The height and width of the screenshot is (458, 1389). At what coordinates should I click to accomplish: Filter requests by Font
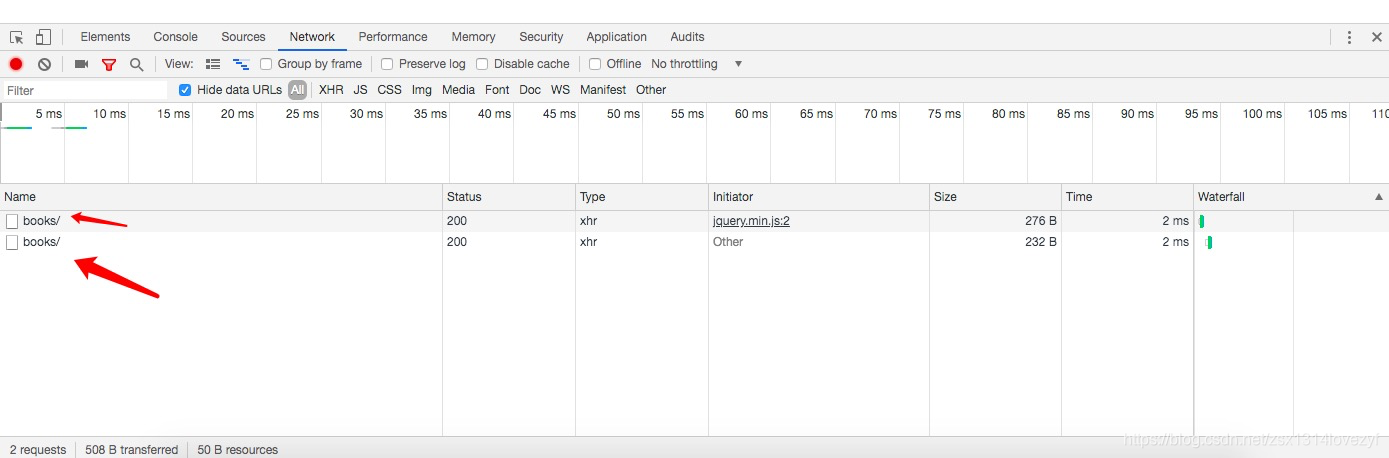pos(497,90)
